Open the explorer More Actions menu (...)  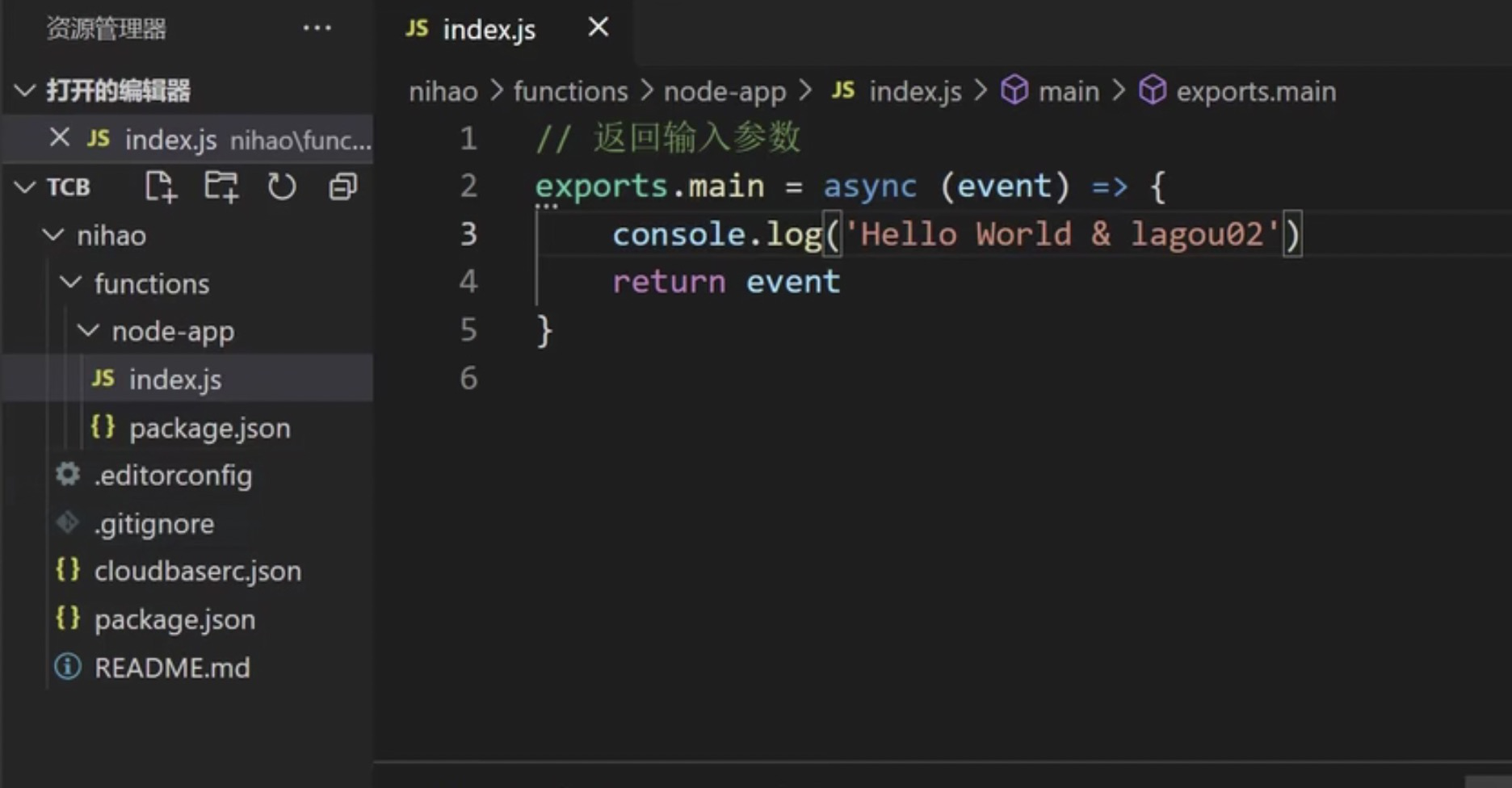[x=317, y=27]
